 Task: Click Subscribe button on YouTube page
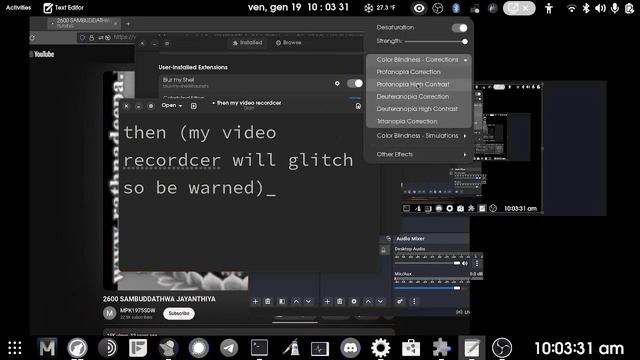(x=179, y=313)
